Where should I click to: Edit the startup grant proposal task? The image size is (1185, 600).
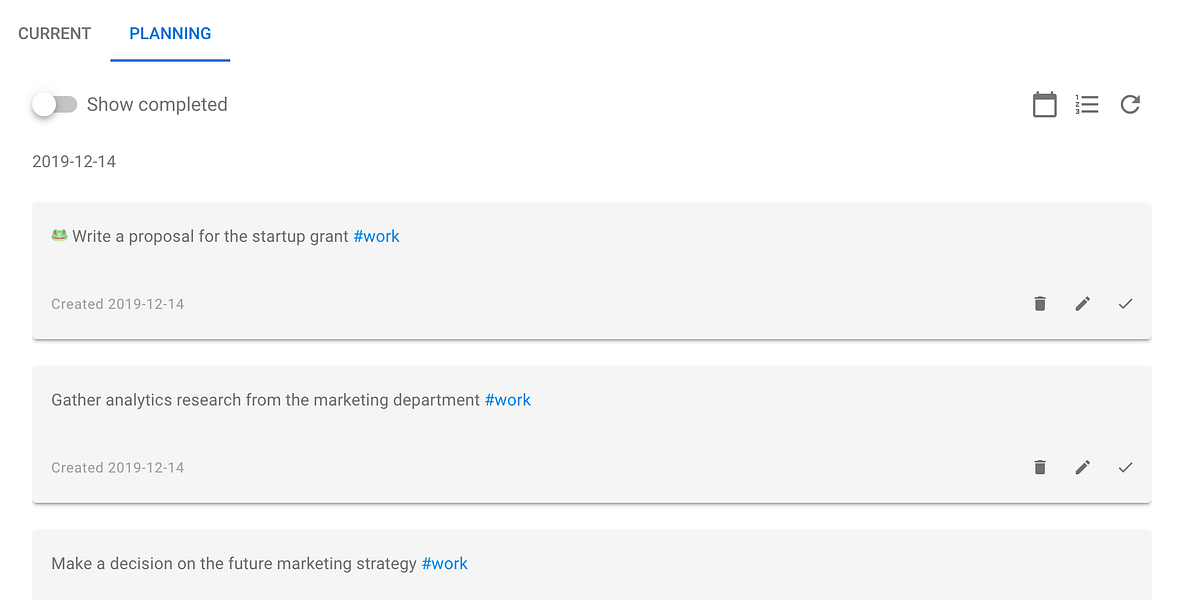point(1083,304)
